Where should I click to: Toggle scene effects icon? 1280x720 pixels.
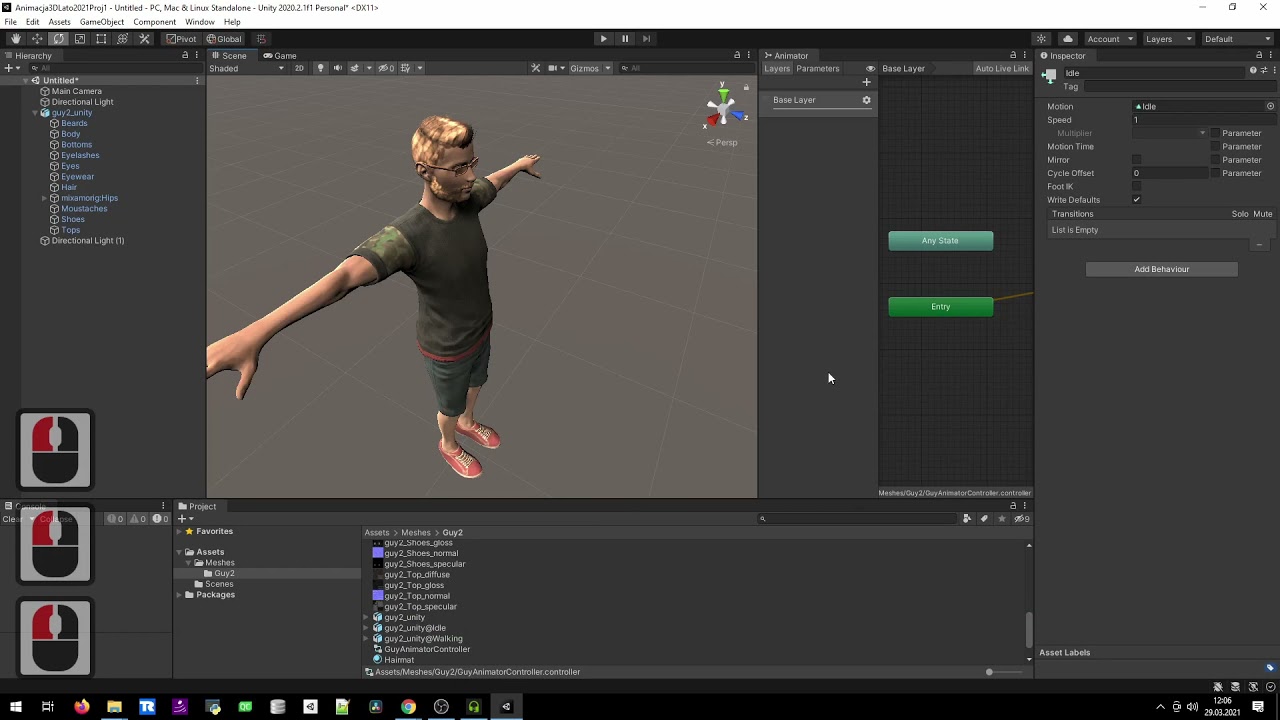354,68
